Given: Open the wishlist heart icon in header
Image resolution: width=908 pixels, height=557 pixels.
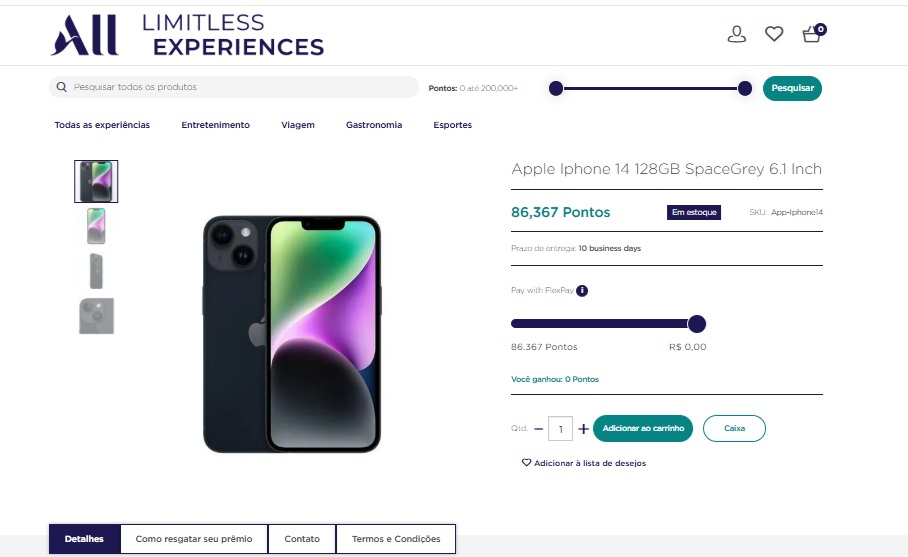Looking at the screenshot, I should tap(774, 34).
